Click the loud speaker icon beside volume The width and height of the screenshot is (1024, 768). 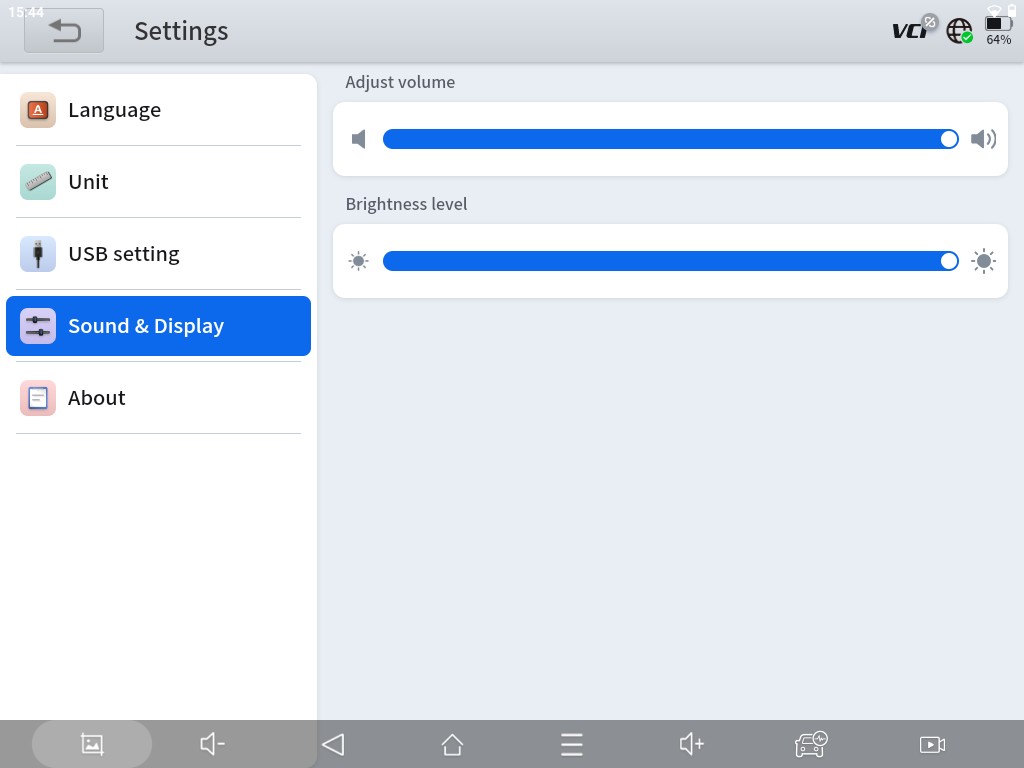pos(984,139)
